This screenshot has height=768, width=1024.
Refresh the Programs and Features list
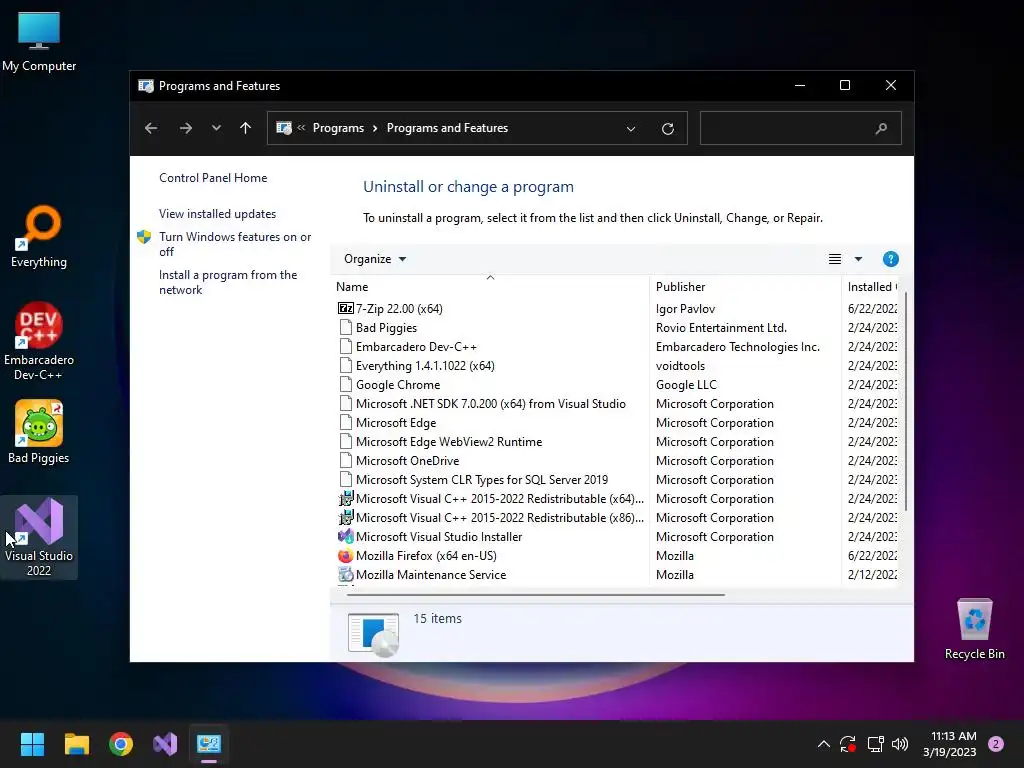[667, 129]
